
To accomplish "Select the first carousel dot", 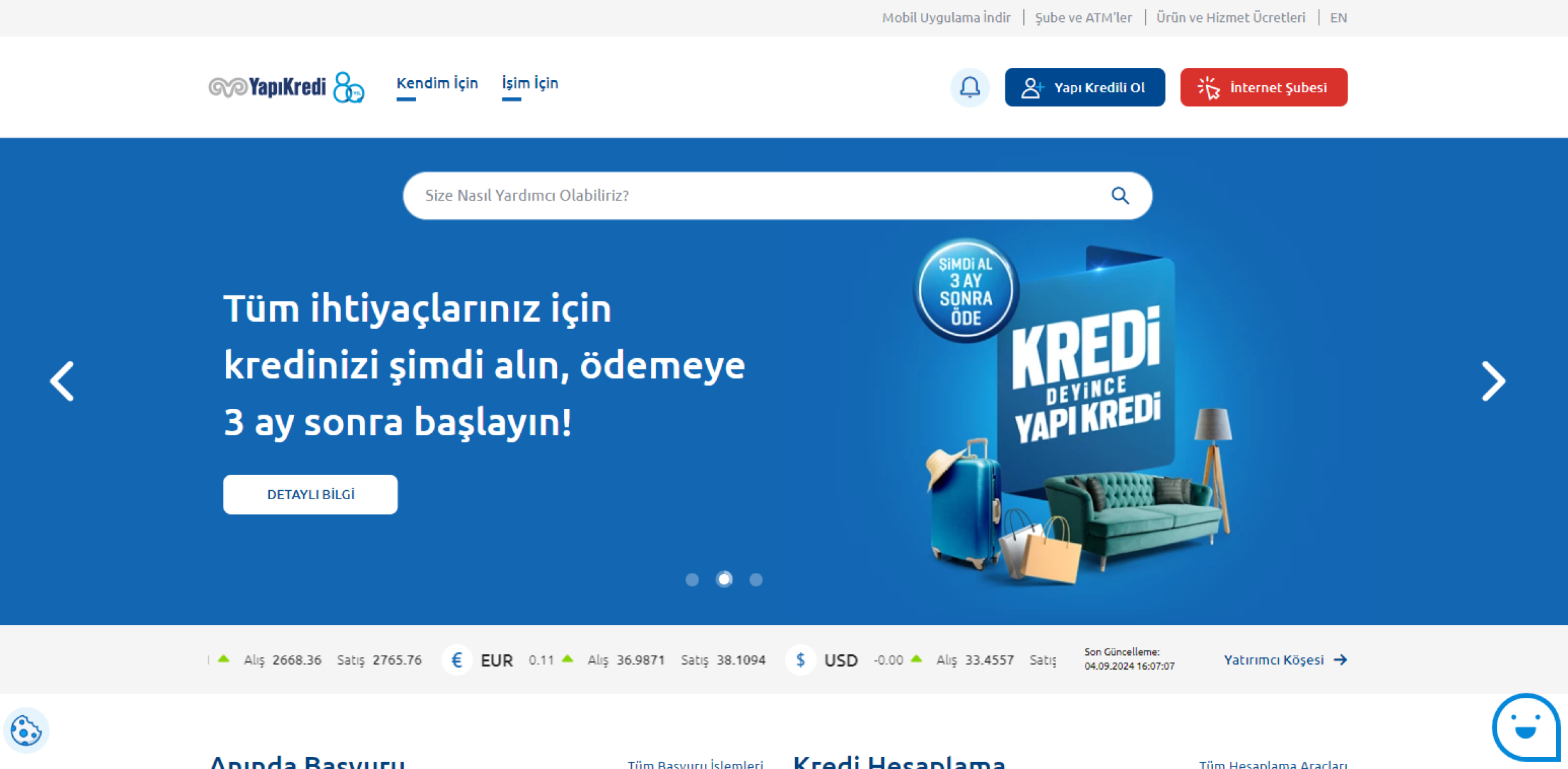I will pyautogui.click(x=692, y=579).
